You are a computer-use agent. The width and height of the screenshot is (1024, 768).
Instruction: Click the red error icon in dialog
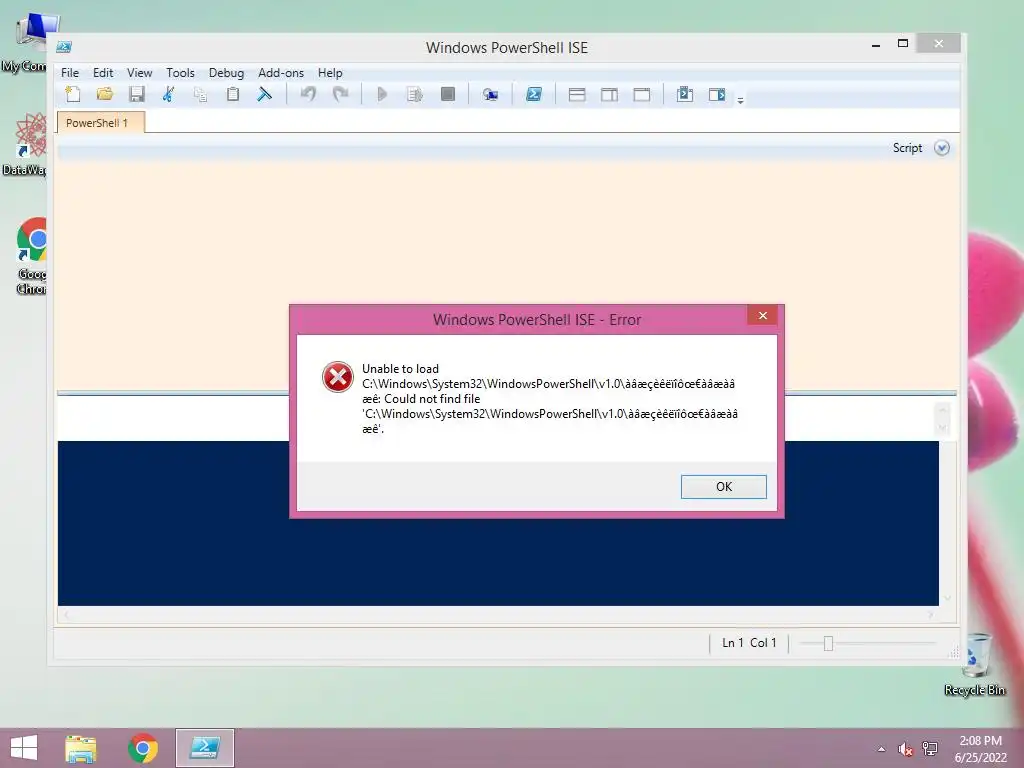pyautogui.click(x=338, y=377)
